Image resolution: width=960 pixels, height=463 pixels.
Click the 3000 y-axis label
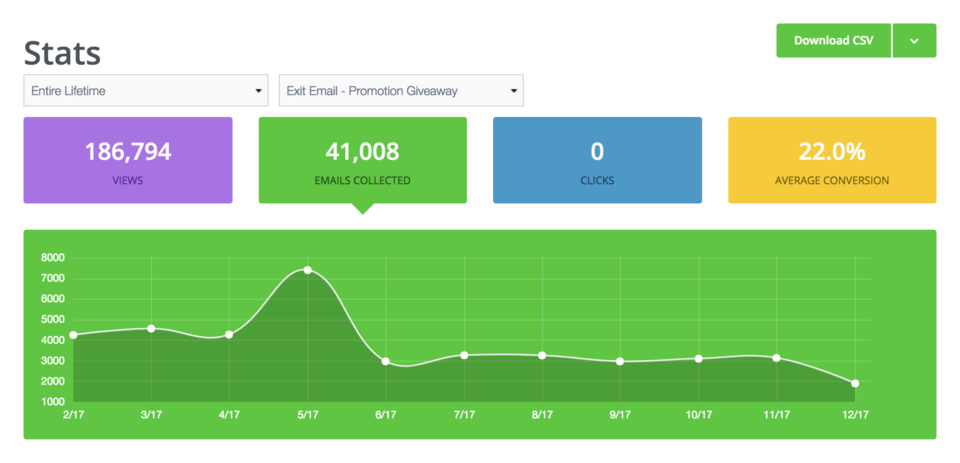(53, 361)
